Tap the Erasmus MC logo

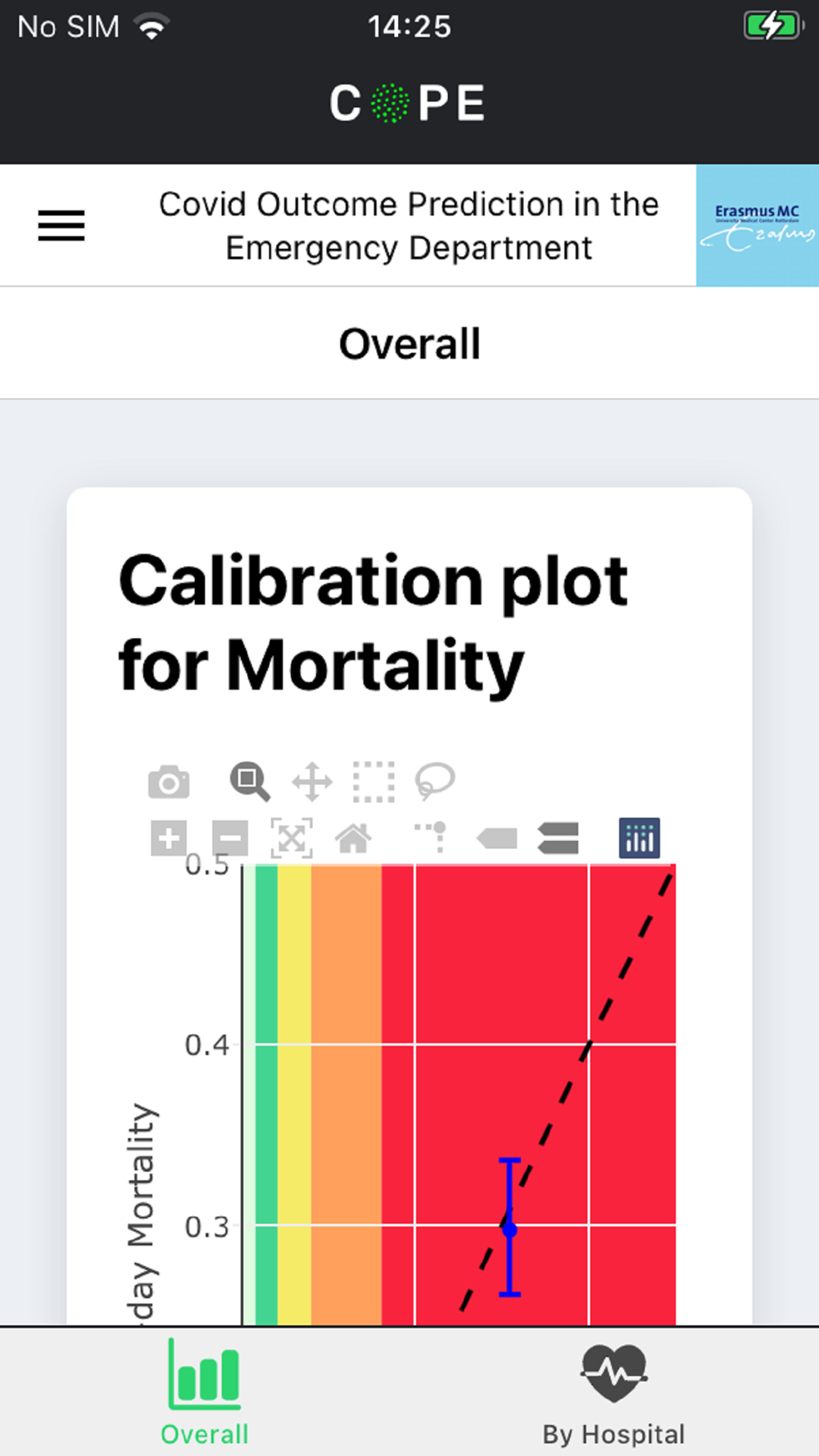tap(758, 225)
